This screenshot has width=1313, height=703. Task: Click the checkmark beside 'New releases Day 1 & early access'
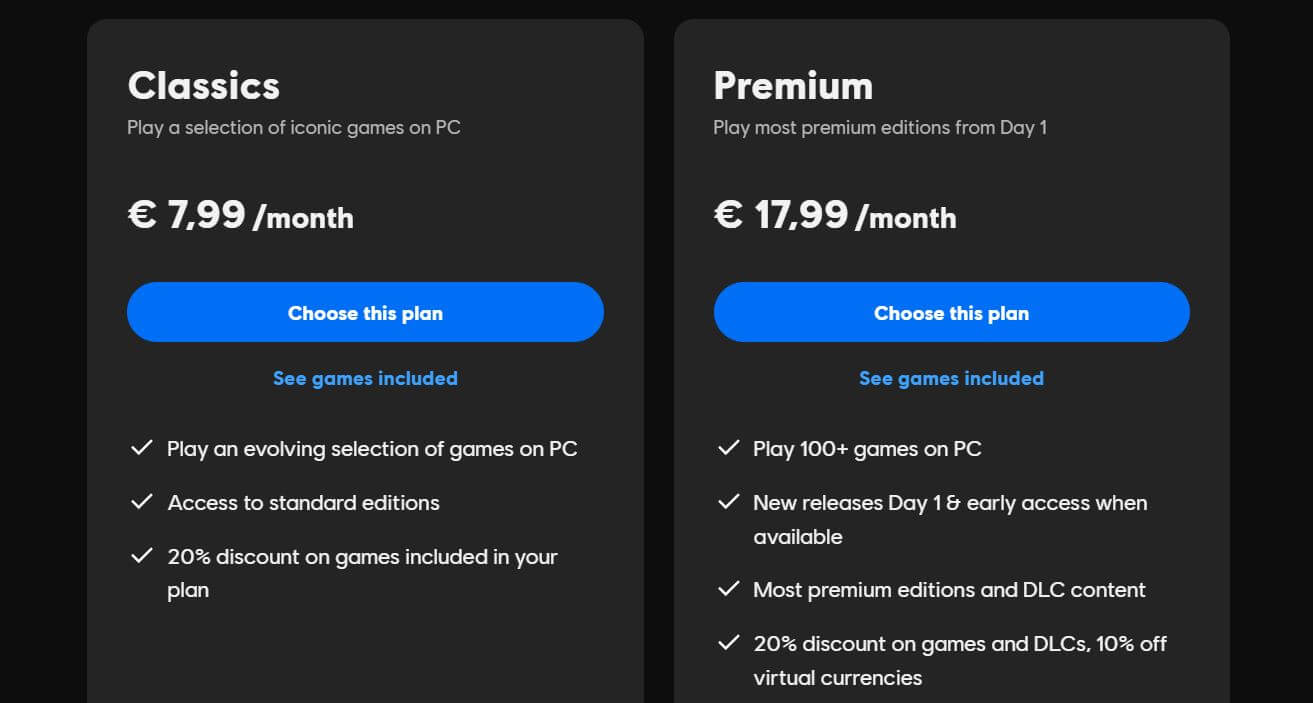(727, 502)
